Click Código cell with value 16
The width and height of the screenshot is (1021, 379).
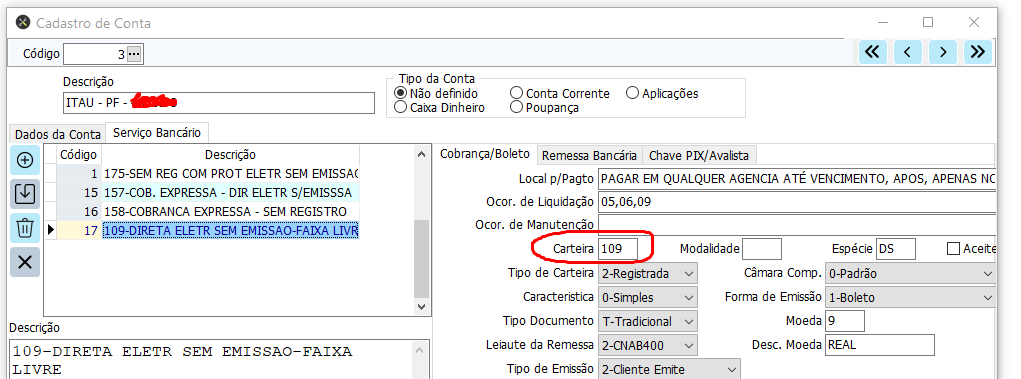79,212
